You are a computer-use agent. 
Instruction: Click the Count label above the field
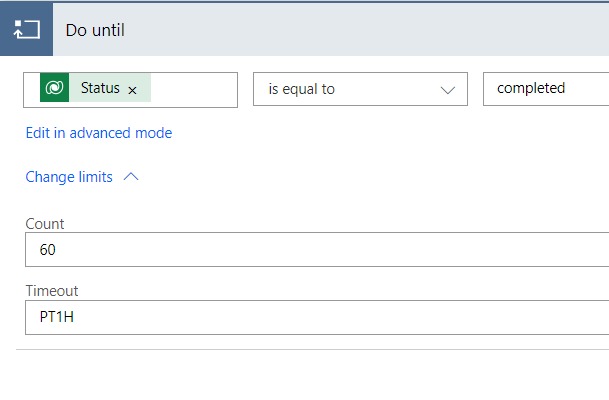(45, 224)
